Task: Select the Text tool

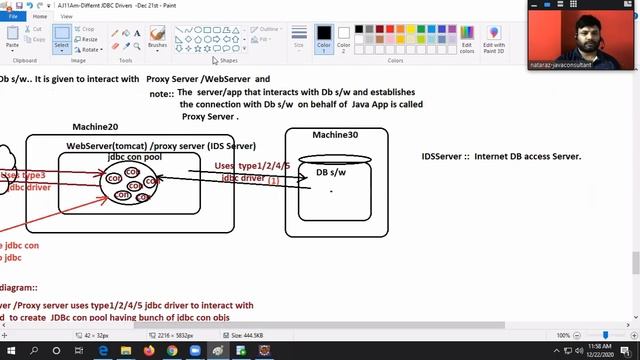Action: pos(137,33)
